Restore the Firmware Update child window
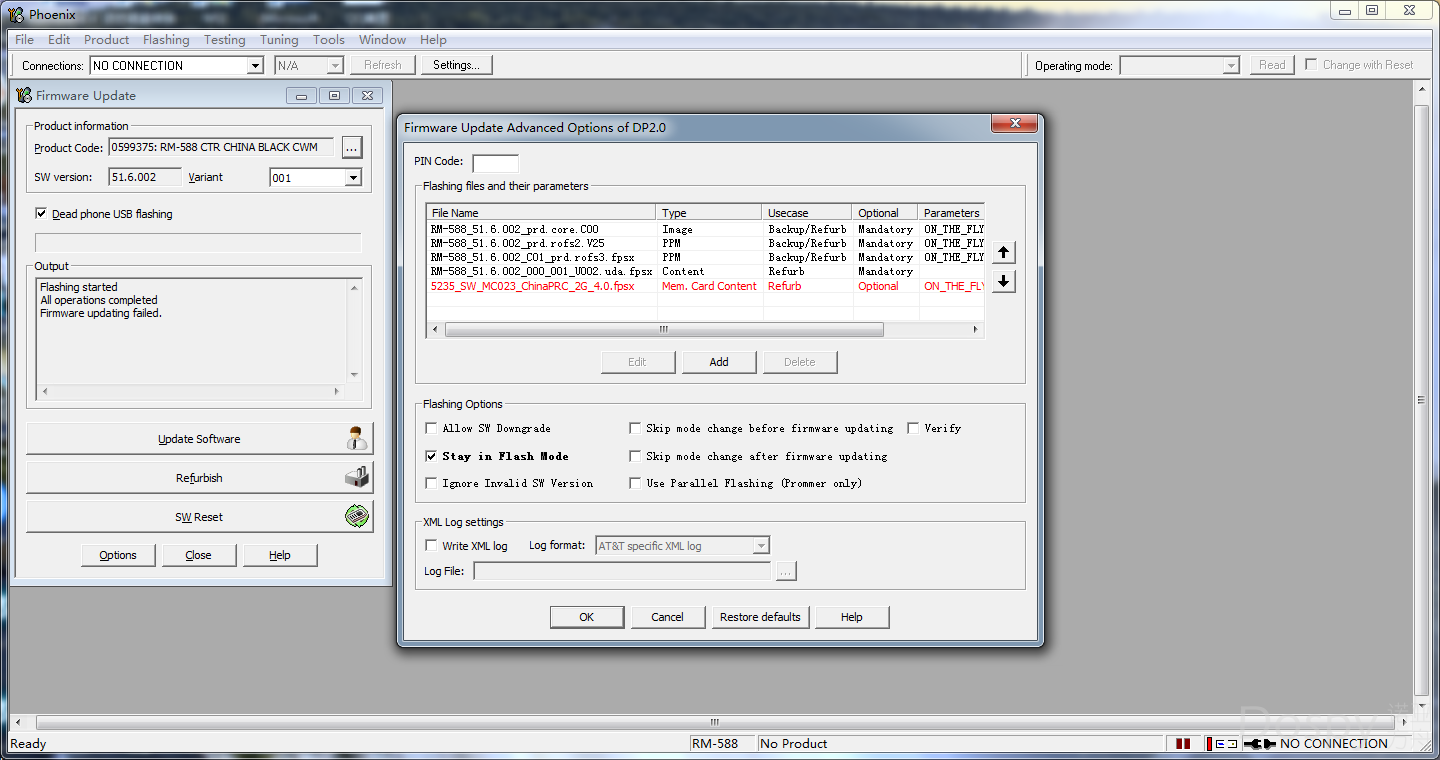 pos(334,95)
